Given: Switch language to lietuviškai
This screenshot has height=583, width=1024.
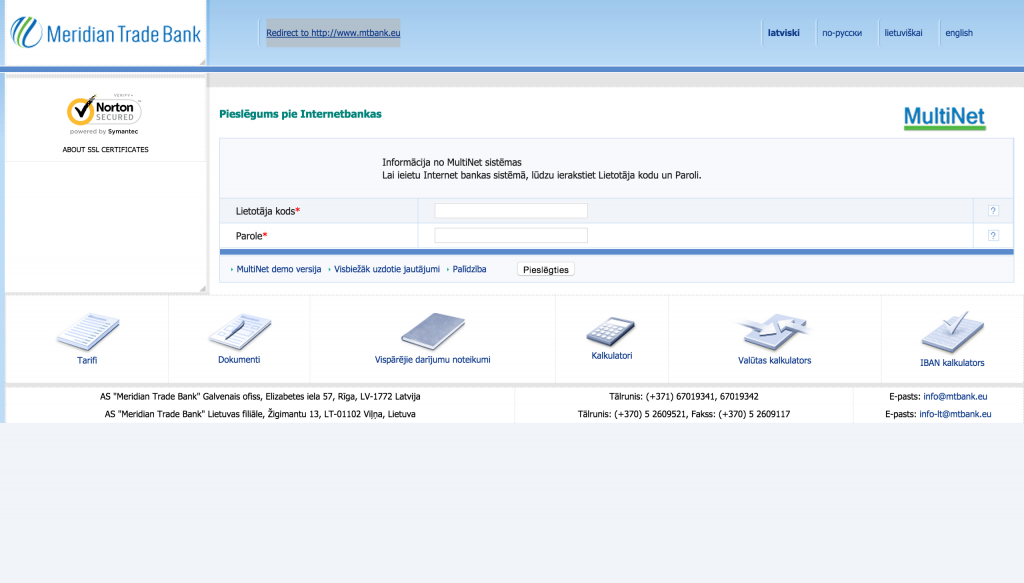Looking at the screenshot, I should pos(903,33).
